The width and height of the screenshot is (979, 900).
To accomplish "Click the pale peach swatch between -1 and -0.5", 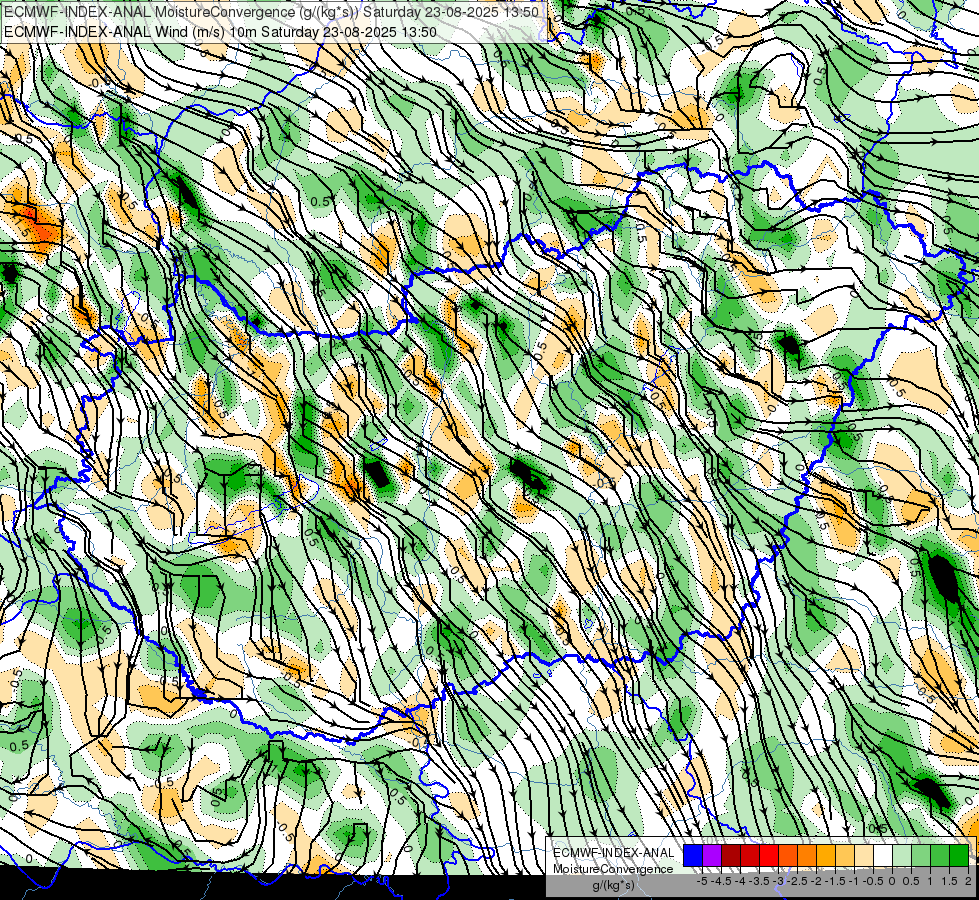I will click(864, 855).
